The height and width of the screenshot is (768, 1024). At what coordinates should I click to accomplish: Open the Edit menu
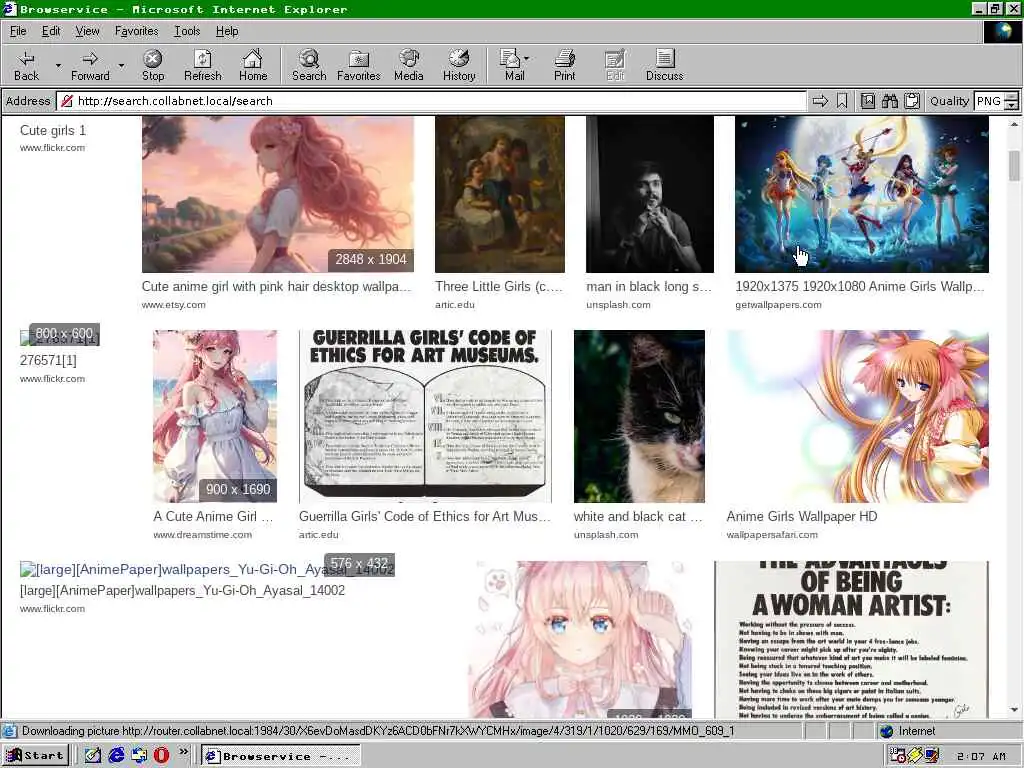[x=51, y=31]
